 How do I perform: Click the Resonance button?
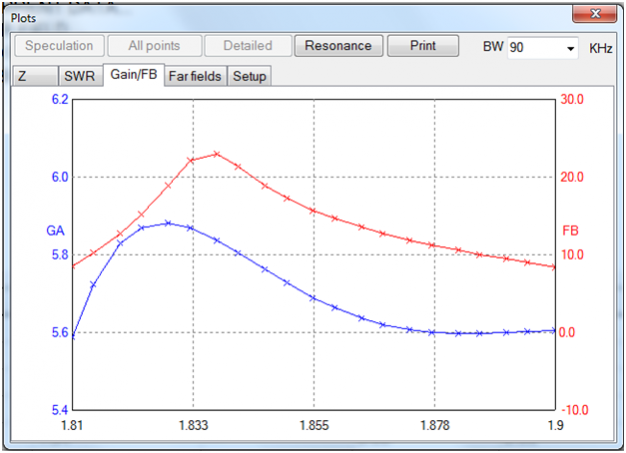[339, 46]
